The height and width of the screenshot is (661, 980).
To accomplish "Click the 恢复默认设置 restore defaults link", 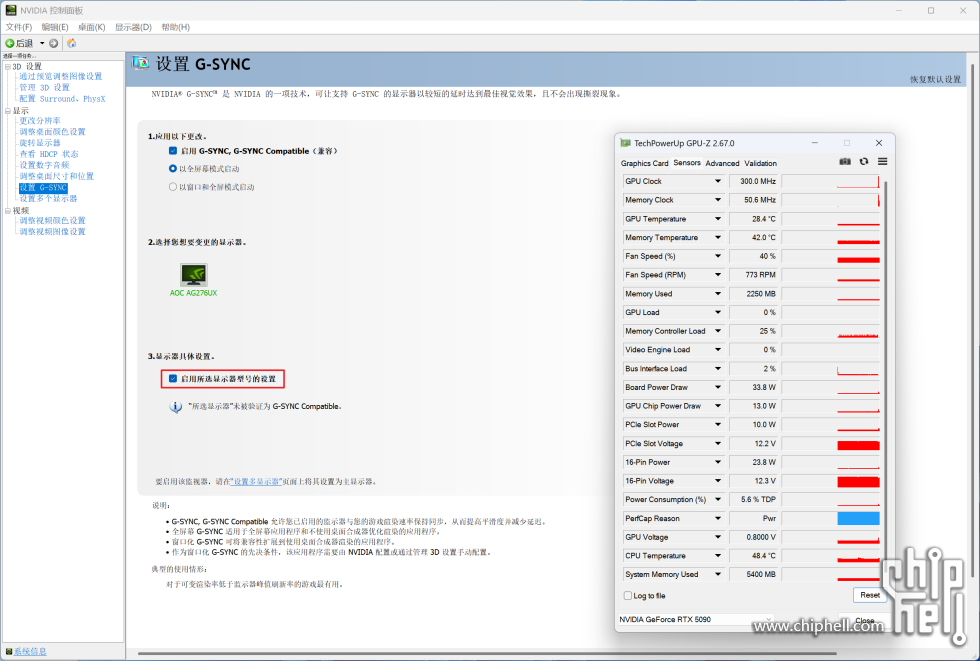I will pos(935,79).
